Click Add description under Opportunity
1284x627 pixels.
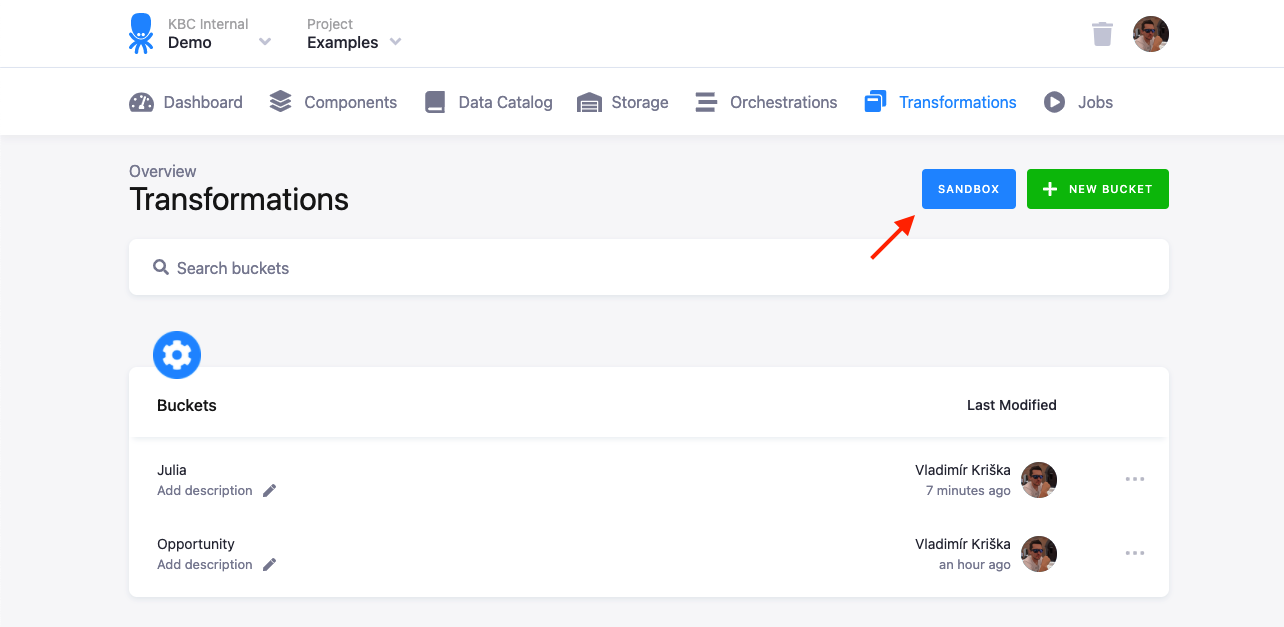click(x=205, y=565)
